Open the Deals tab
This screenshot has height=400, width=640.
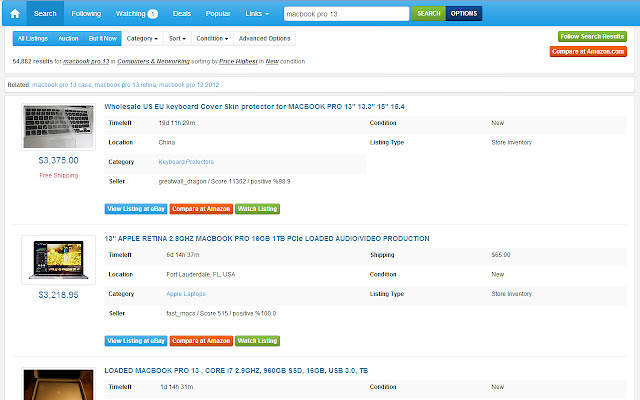click(x=182, y=13)
